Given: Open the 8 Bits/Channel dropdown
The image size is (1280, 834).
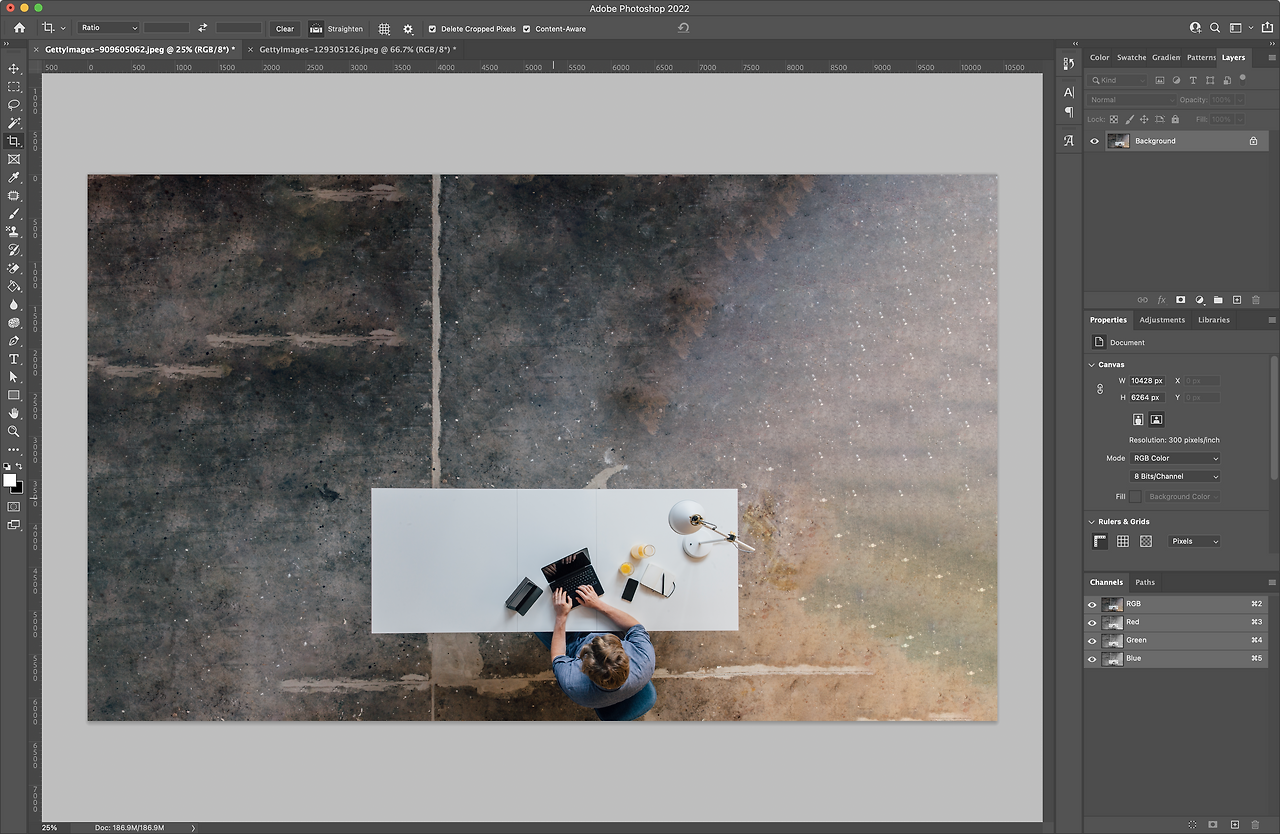Looking at the screenshot, I should pos(1175,476).
